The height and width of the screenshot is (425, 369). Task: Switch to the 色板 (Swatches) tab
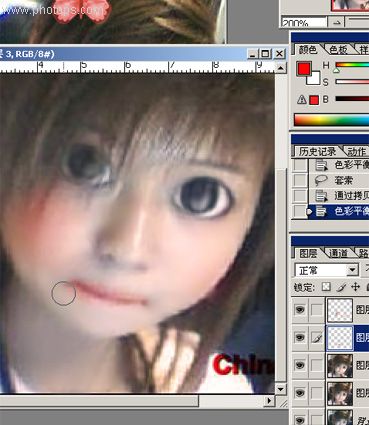tap(338, 50)
